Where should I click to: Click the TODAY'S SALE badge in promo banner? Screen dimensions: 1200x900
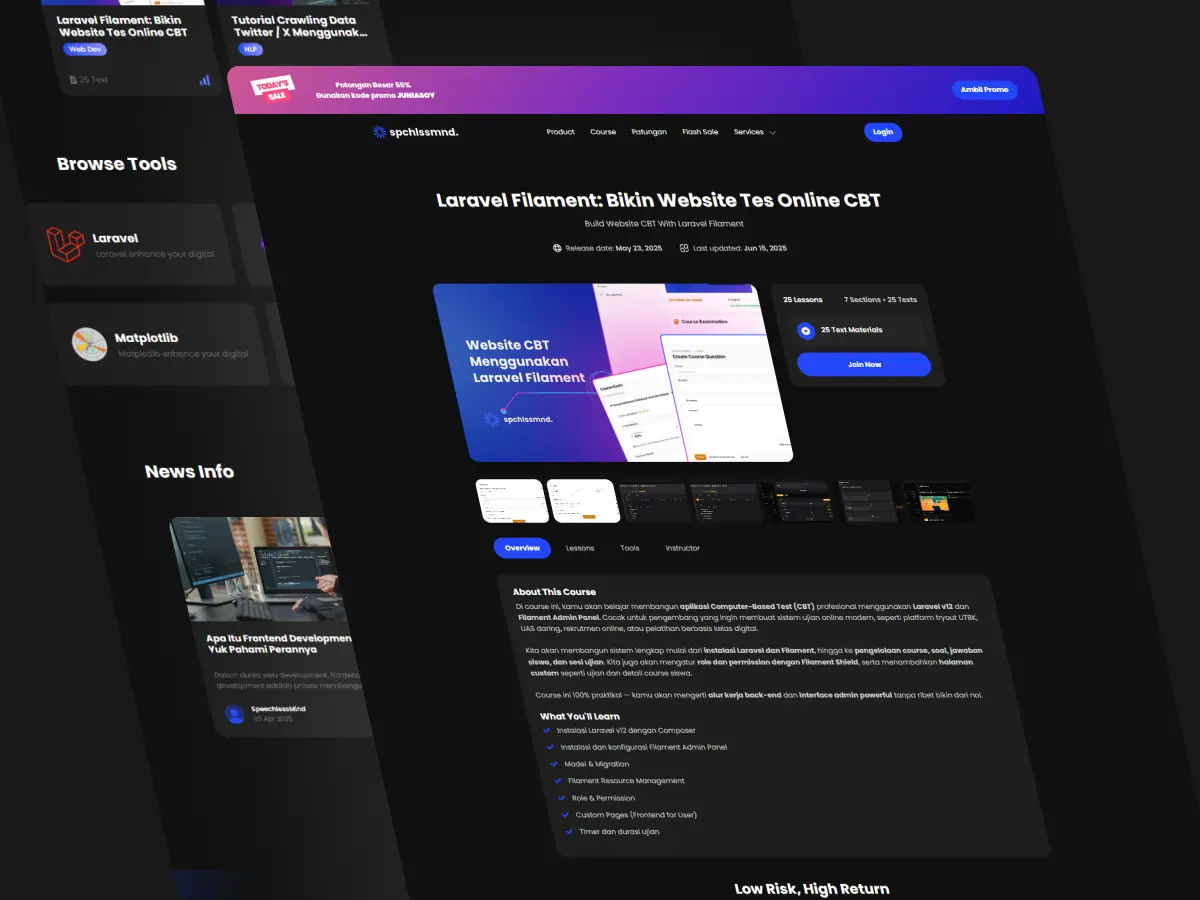pos(272,89)
